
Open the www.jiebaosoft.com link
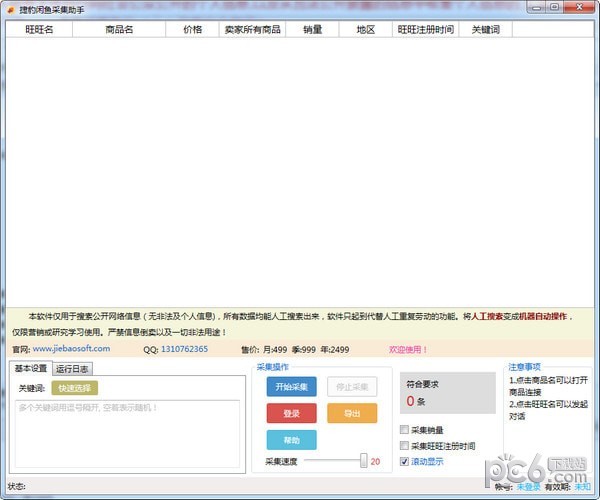(71, 349)
